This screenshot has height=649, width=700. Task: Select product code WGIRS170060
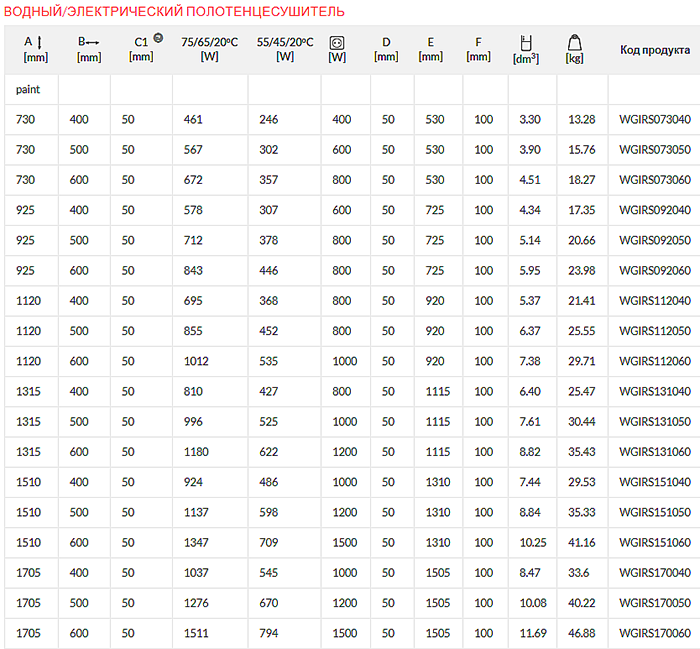[655, 633]
